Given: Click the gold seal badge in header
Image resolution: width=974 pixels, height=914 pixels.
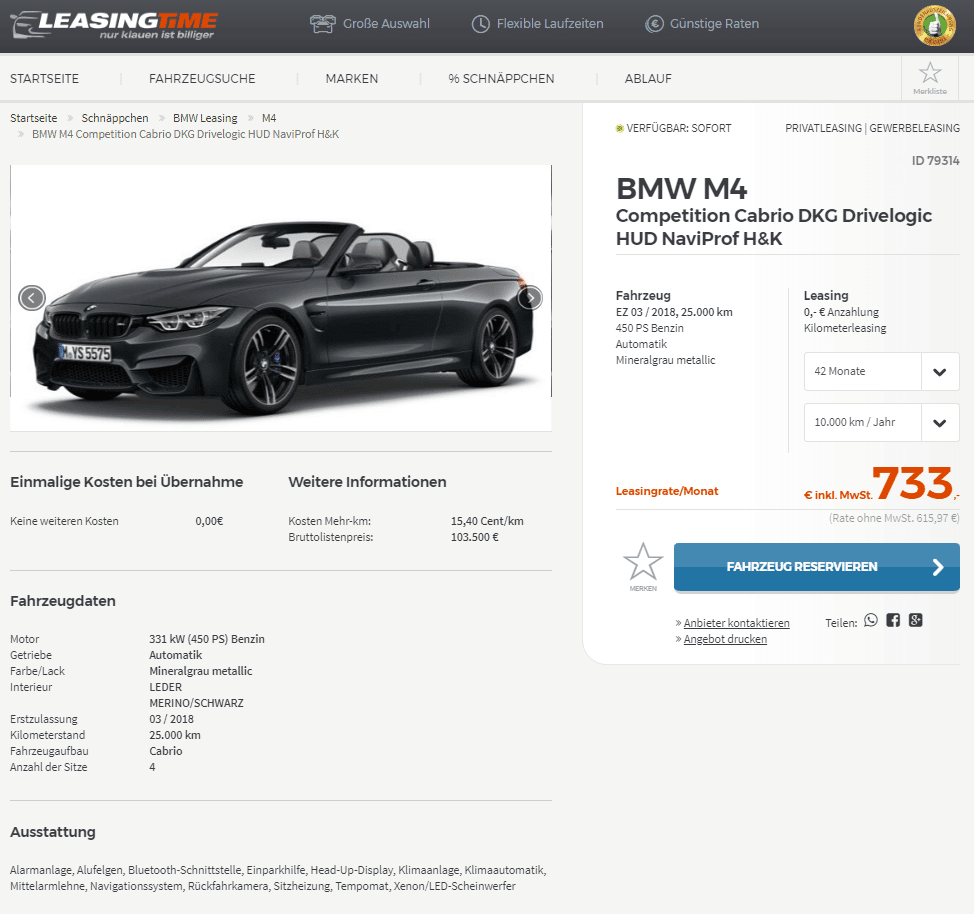Looking at the screenshot, I should tap(934, 25).
